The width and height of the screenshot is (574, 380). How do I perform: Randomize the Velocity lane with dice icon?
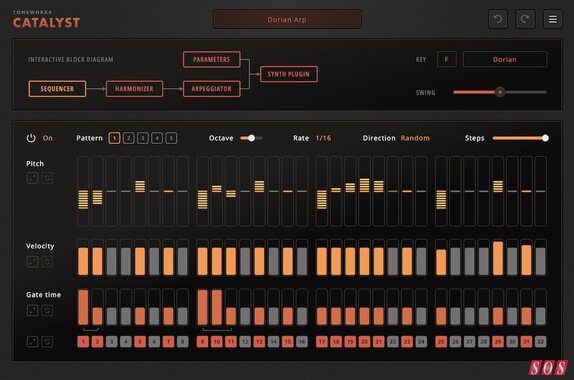(x=33, y=261)
